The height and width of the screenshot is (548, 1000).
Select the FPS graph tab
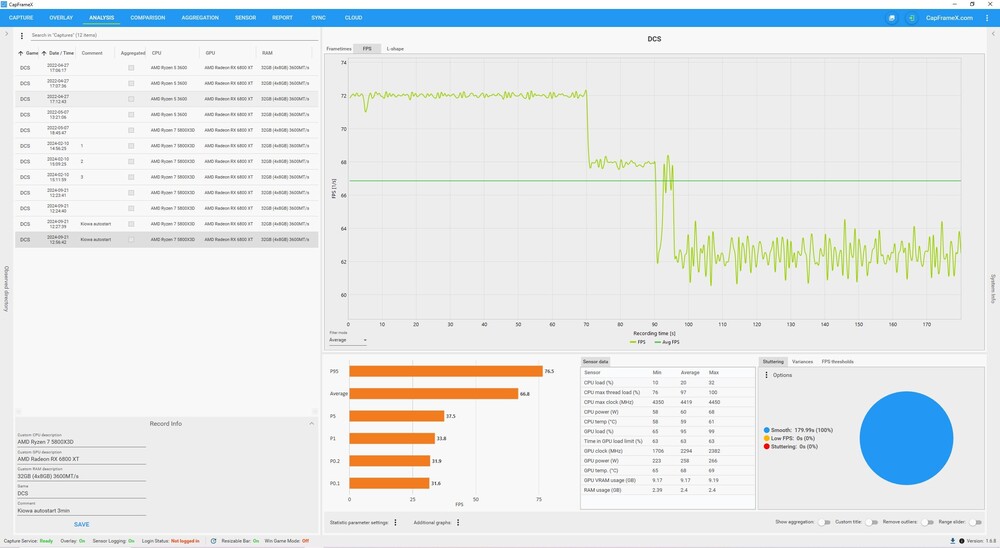[x=367, y=48]
